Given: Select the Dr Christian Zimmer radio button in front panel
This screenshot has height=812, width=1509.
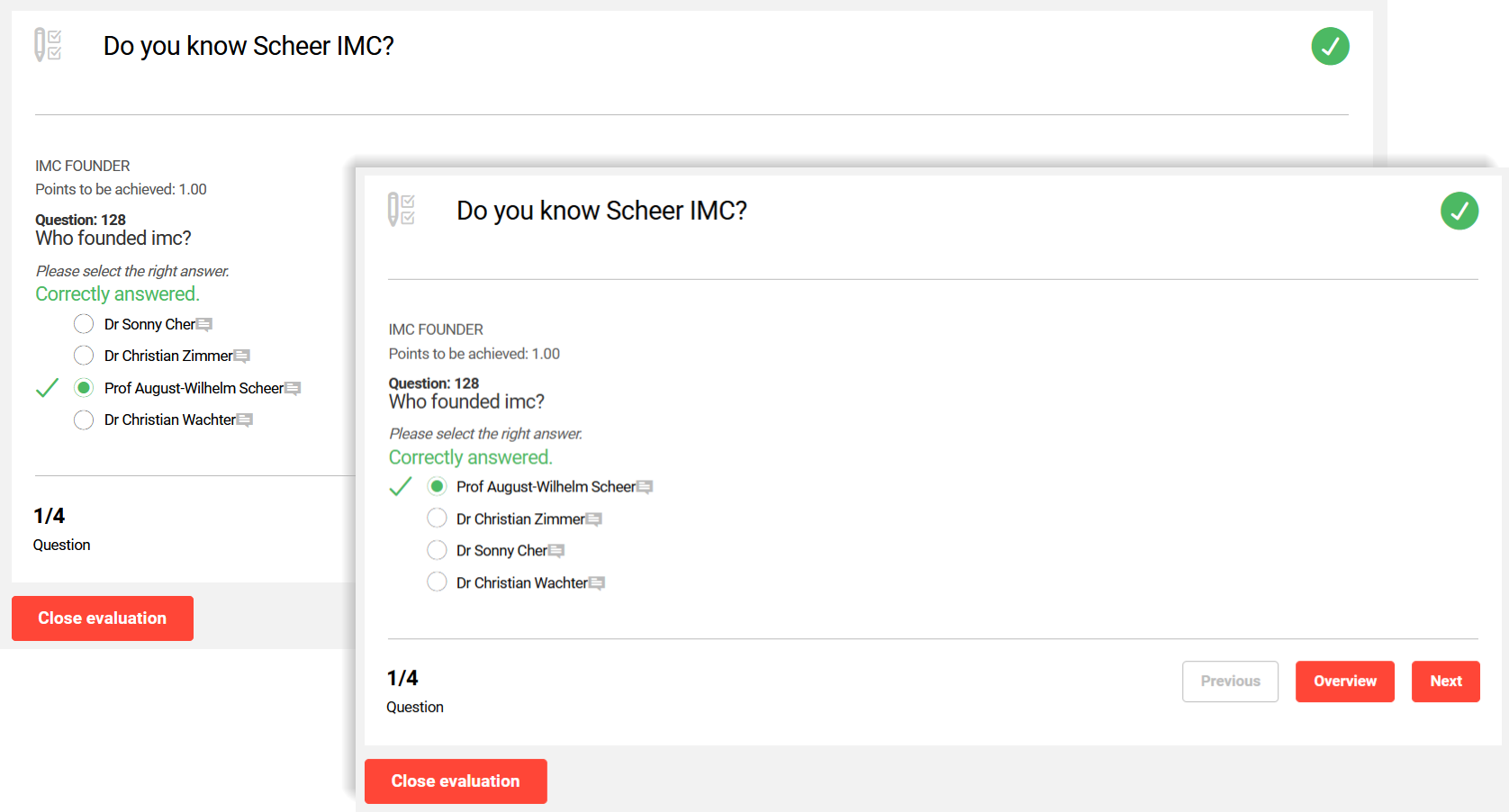Looking at the screenshot, I should [437, 519].
